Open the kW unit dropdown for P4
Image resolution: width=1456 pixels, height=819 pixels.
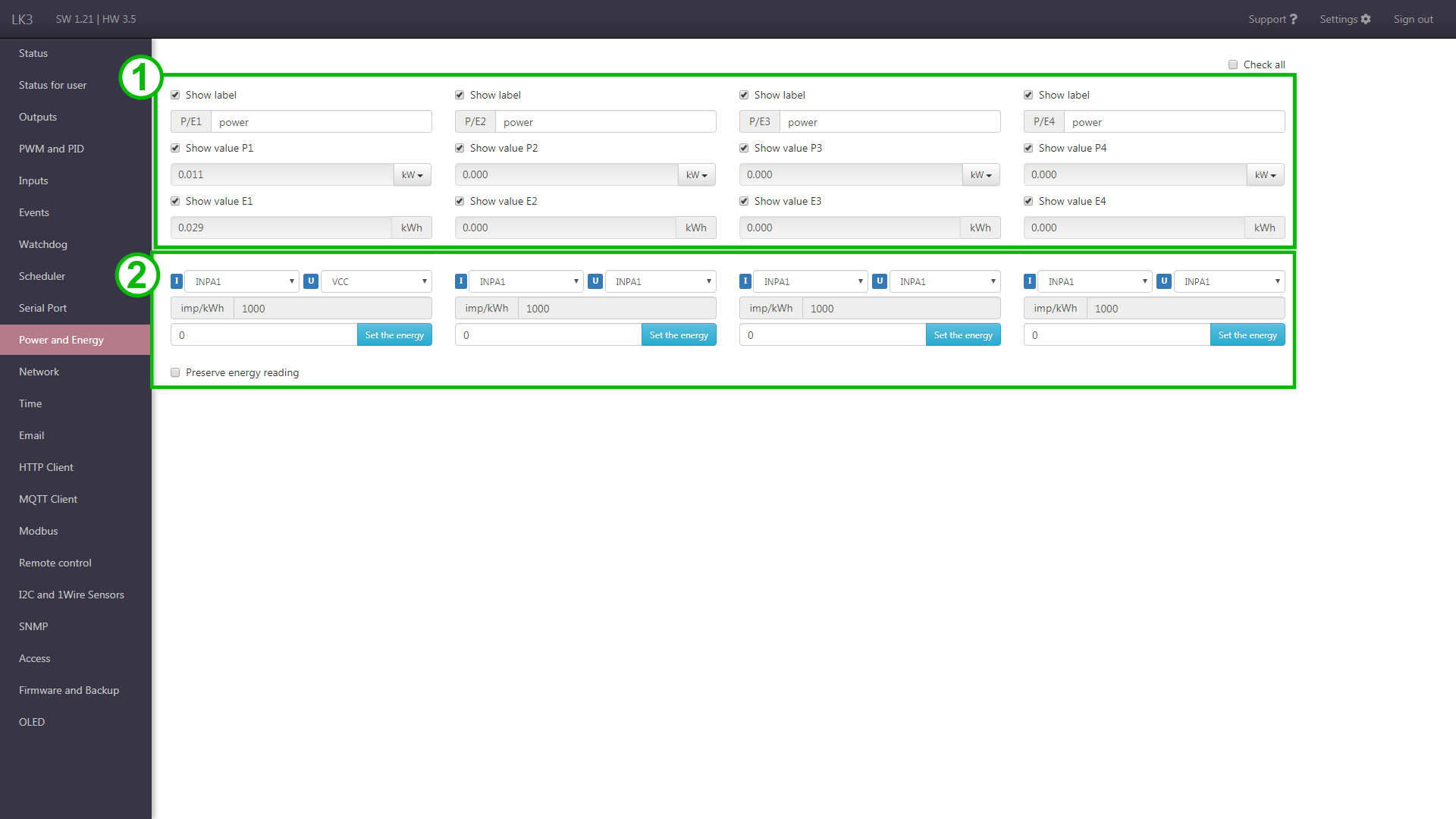coord(1266,174)
